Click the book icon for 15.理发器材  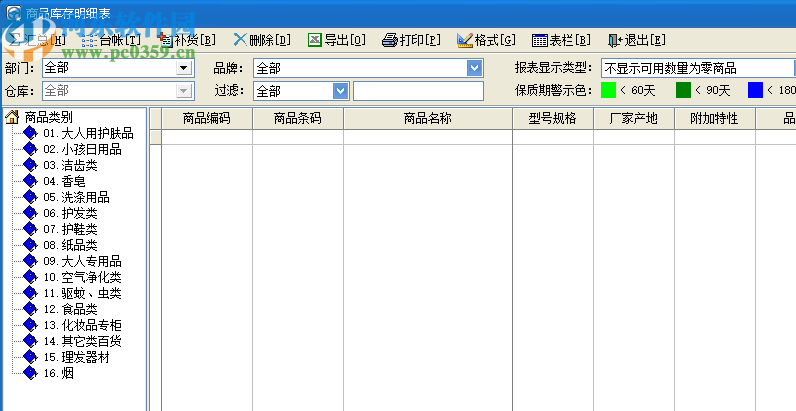[30, 357]
